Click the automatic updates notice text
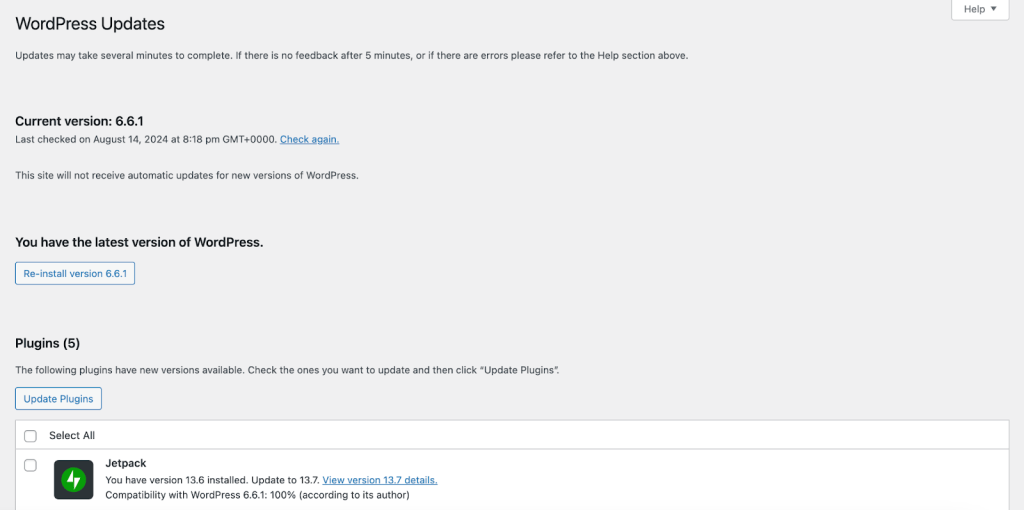 (186, 175)
